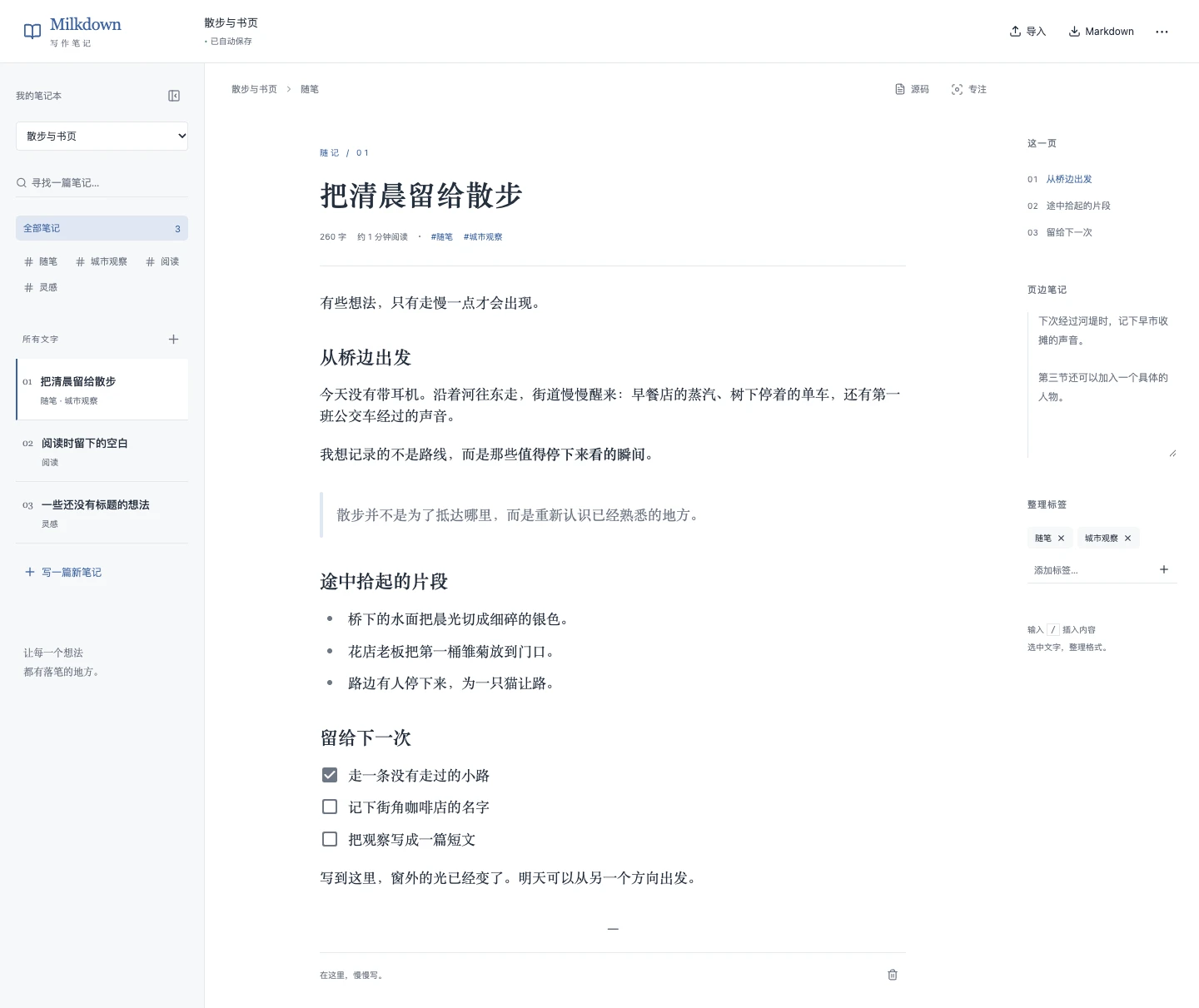This screenshot has width=1199, height=1008.
Task: Click the plus icon beside 所有文字
Action: pyautogui.click(x=173, y=339)
